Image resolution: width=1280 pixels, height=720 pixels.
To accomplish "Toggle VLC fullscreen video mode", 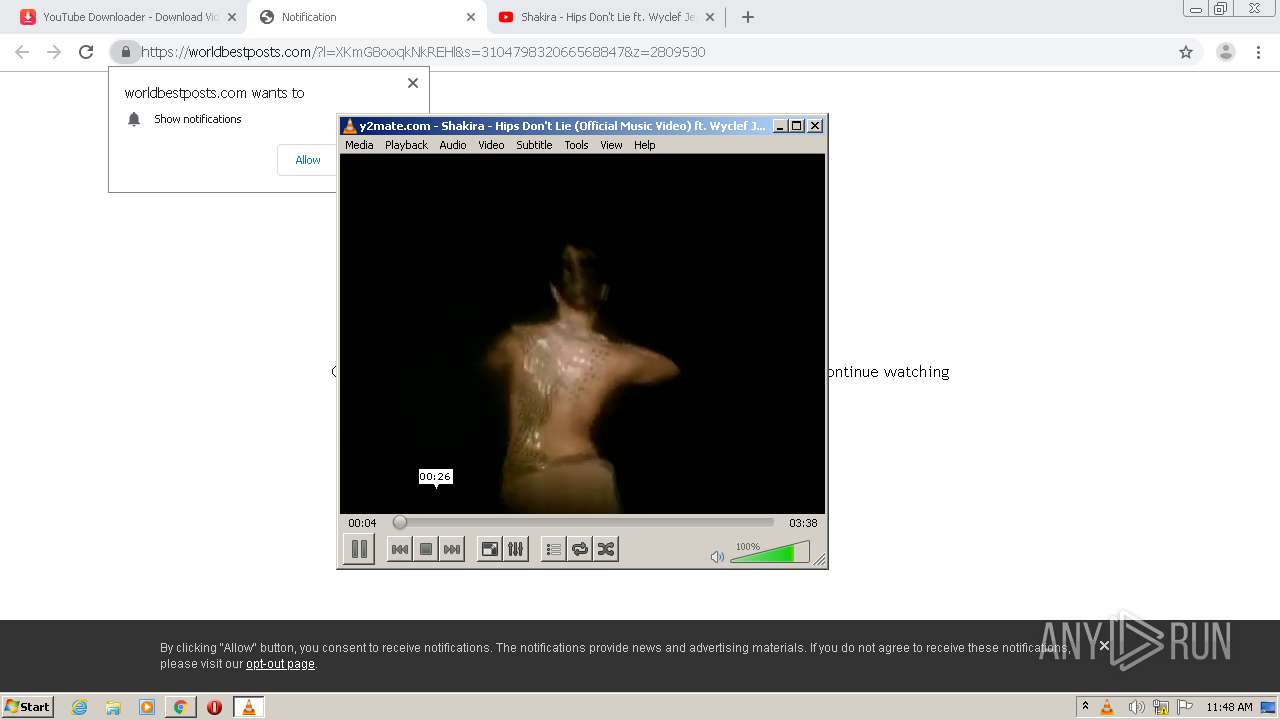I will [489, 549].
